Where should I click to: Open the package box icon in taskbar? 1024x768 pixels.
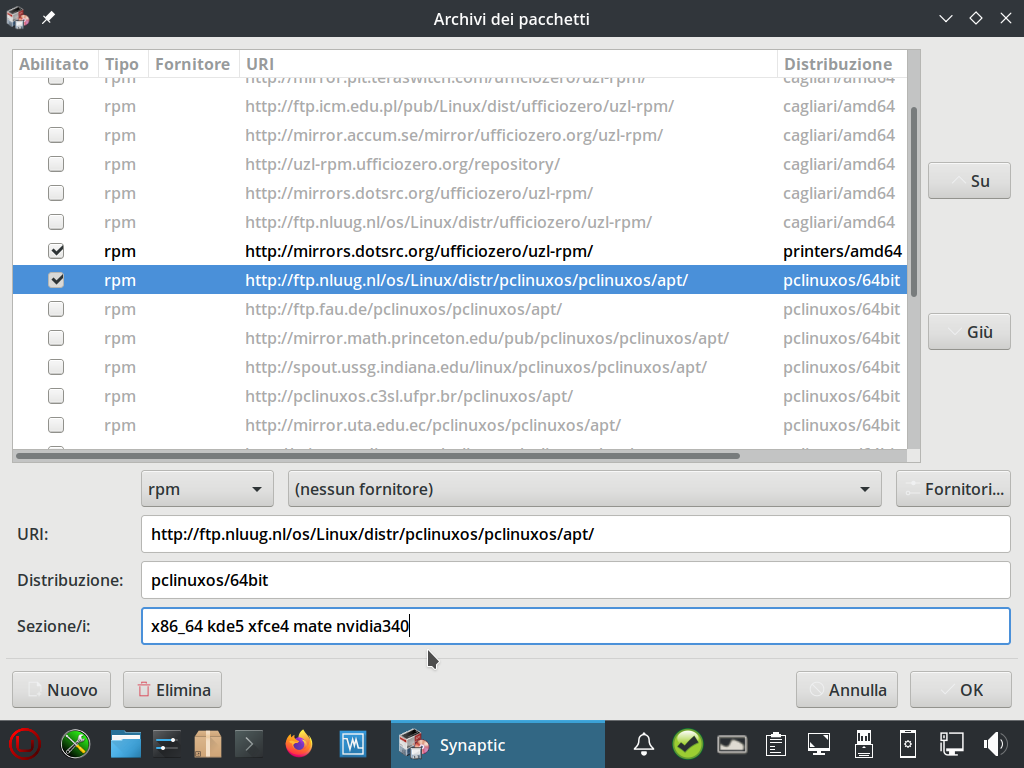point(207,744)
